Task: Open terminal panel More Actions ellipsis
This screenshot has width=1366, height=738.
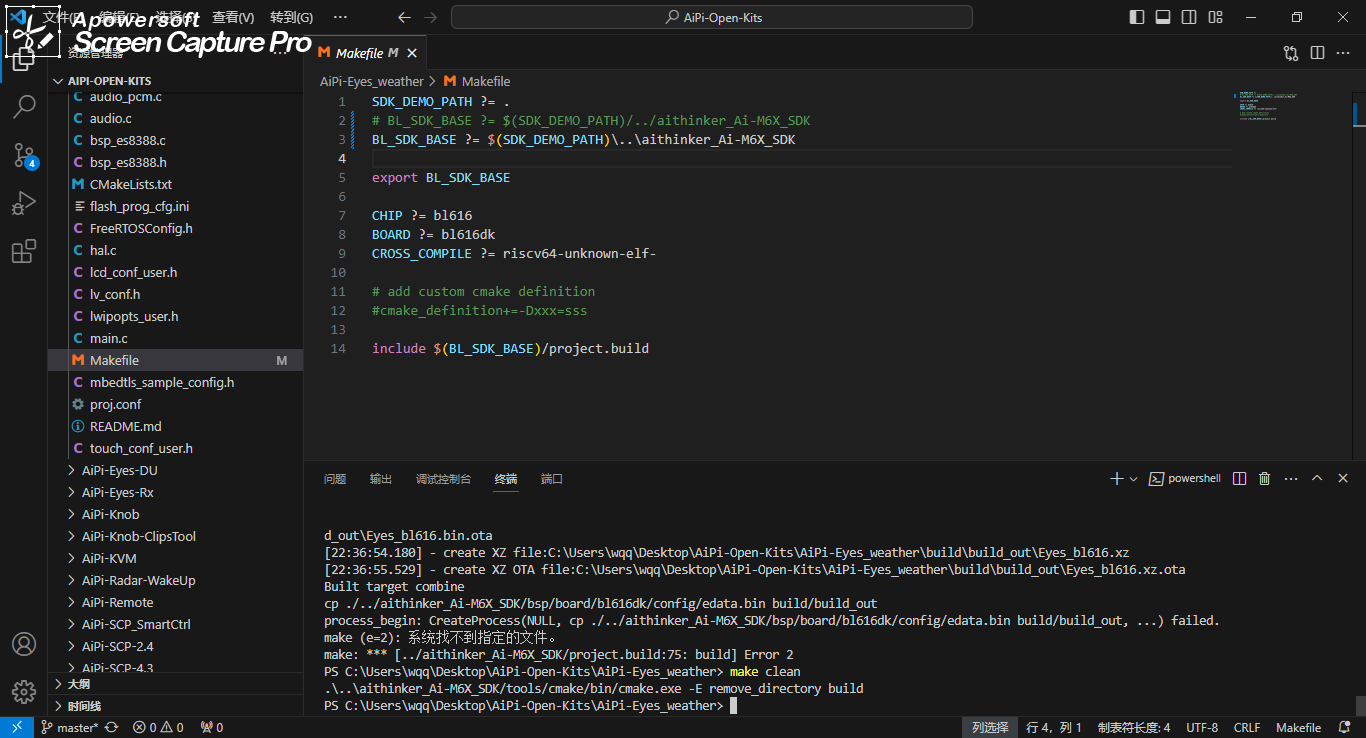Action: pyautogui.click(x=1291, y=479)
